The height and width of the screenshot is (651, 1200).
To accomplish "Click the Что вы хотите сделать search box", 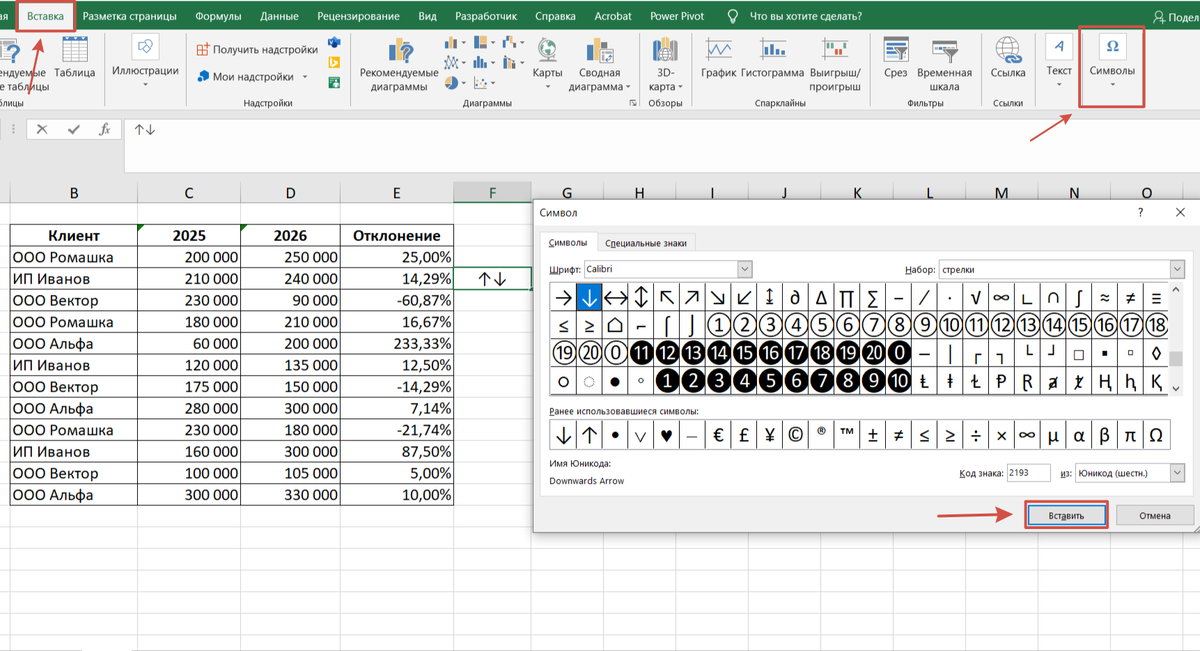I will tap(806, 16).
